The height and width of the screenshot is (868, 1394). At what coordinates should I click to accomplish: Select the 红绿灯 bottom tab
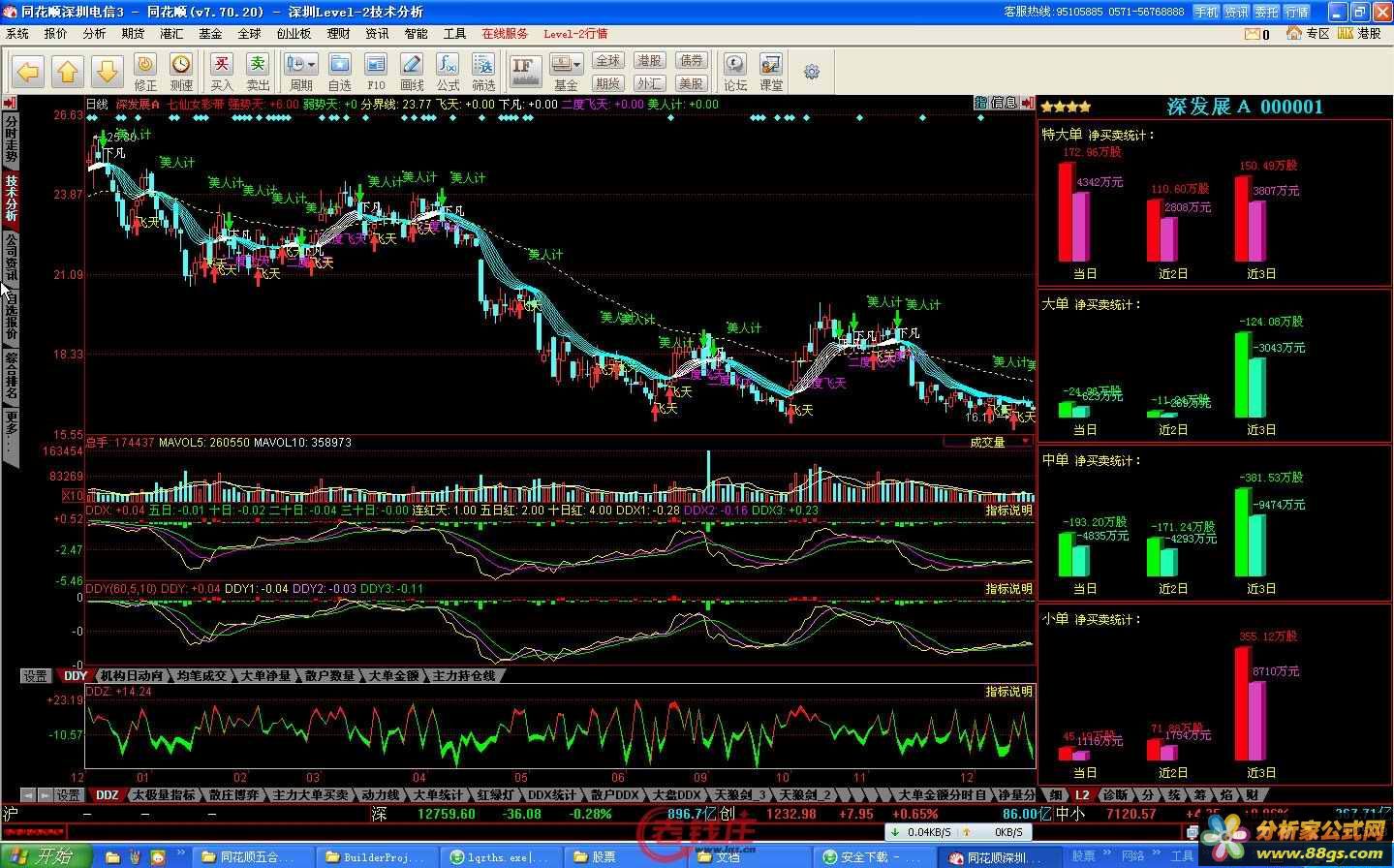click(495, 794)
